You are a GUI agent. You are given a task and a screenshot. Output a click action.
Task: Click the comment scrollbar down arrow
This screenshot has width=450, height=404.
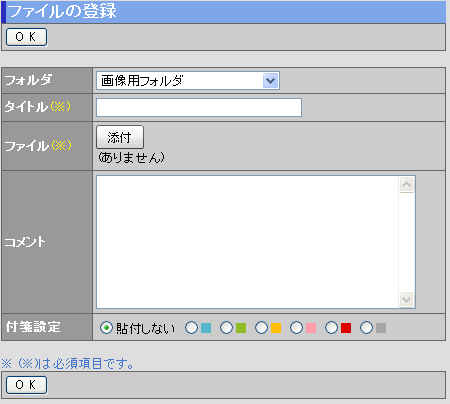coord(406,299)
